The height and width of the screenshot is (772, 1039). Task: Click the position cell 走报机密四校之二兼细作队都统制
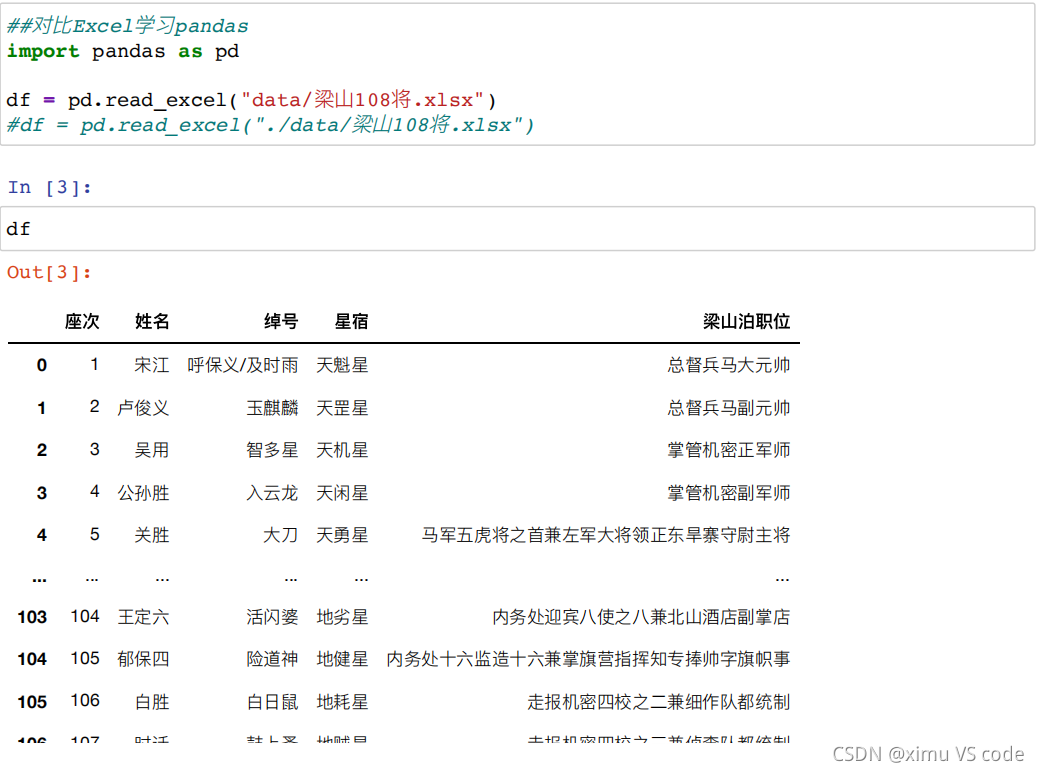click(659, 702)
